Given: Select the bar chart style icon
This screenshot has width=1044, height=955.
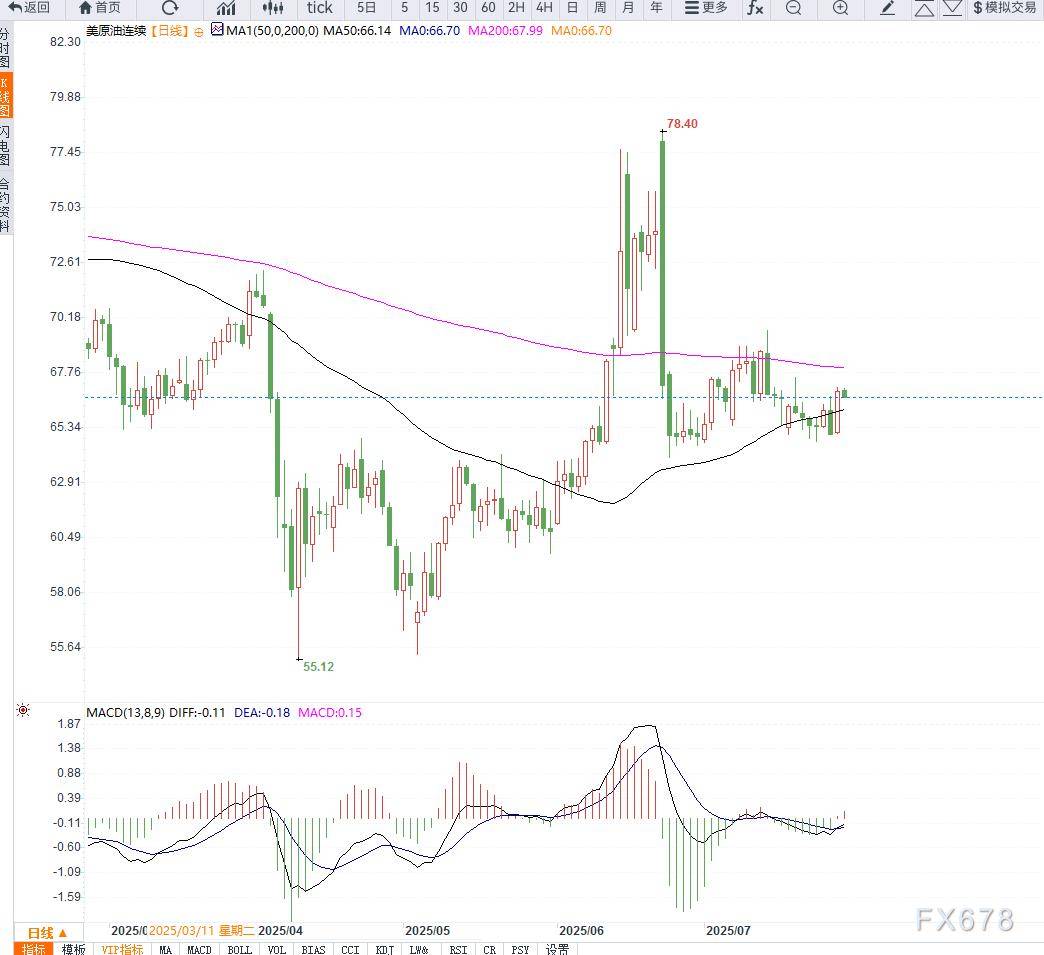Looking at the screenshot, I should click(x=226, y=8).
